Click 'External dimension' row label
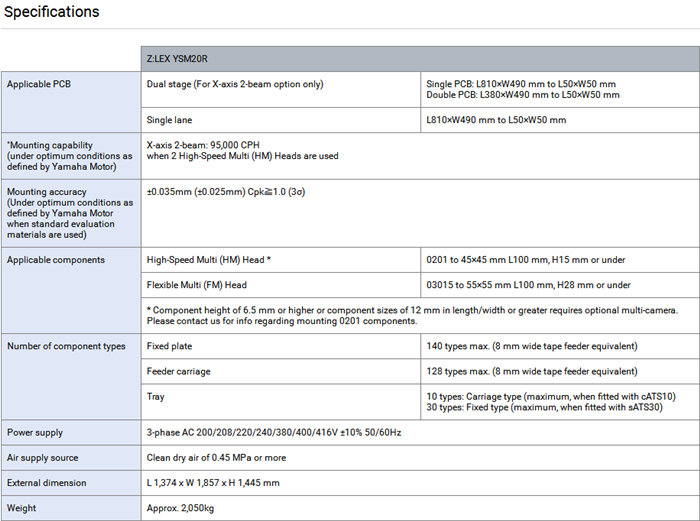This screenshot has height=521, width=700. (46, 483)
